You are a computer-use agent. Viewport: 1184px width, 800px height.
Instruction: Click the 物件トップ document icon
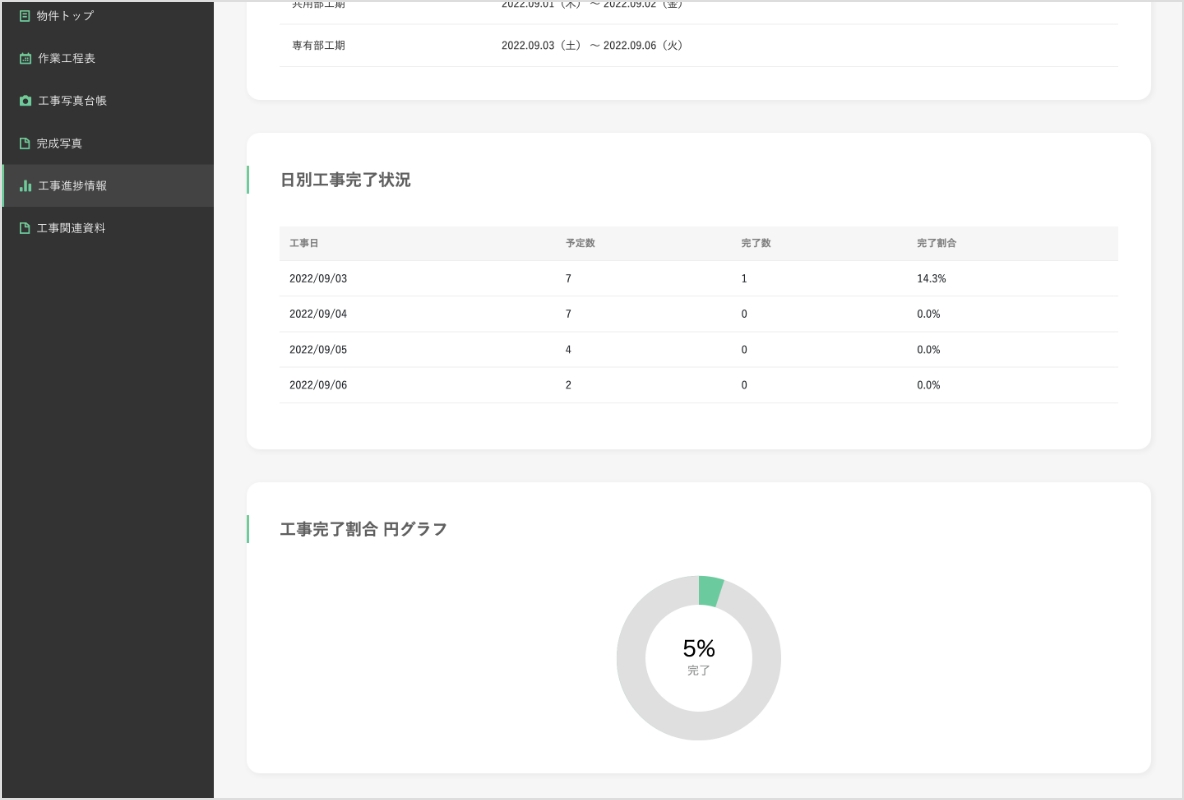25,16
